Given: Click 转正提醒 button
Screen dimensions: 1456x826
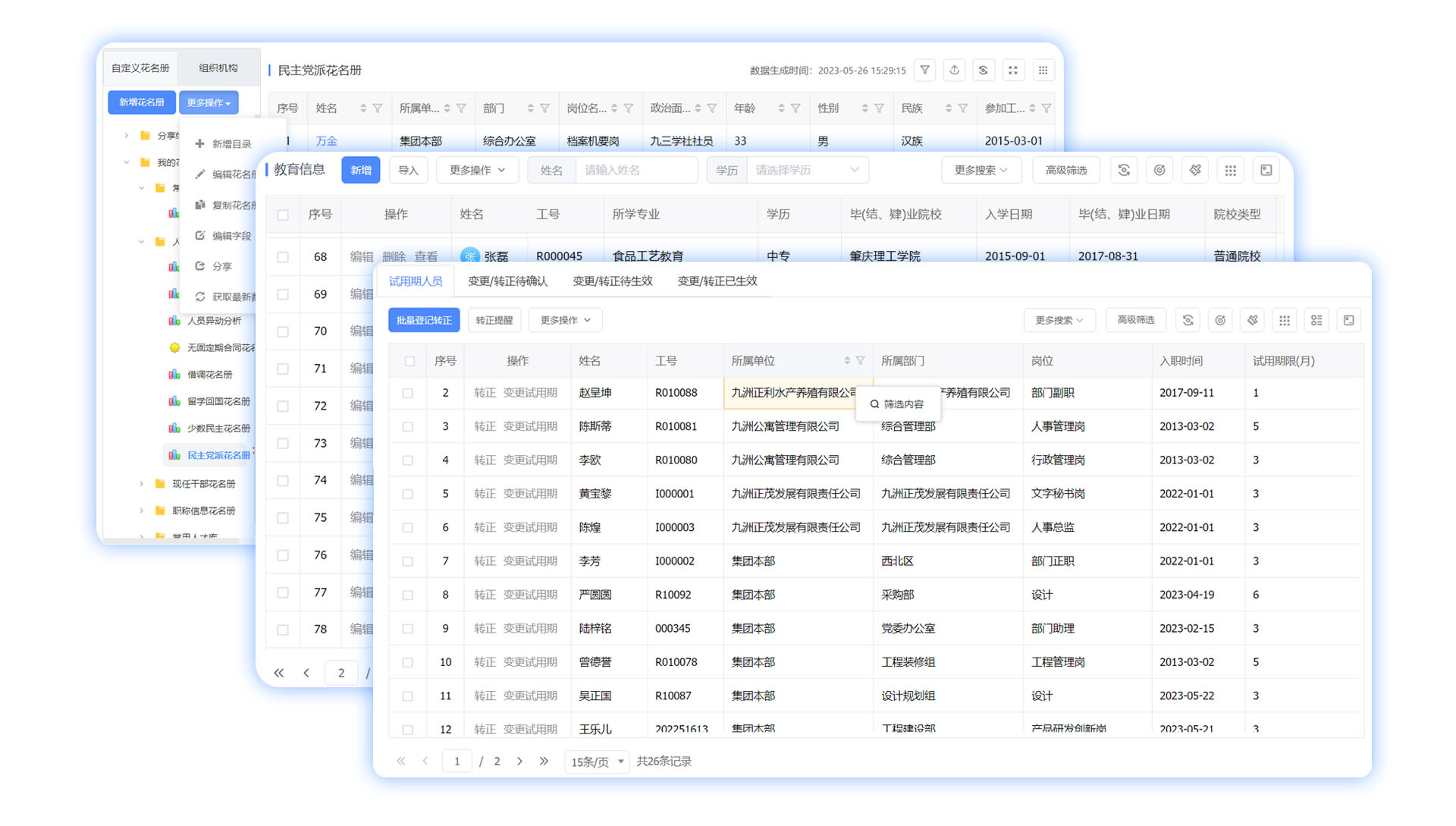Looking at the screenshot, I should click(x=494, y=320).
